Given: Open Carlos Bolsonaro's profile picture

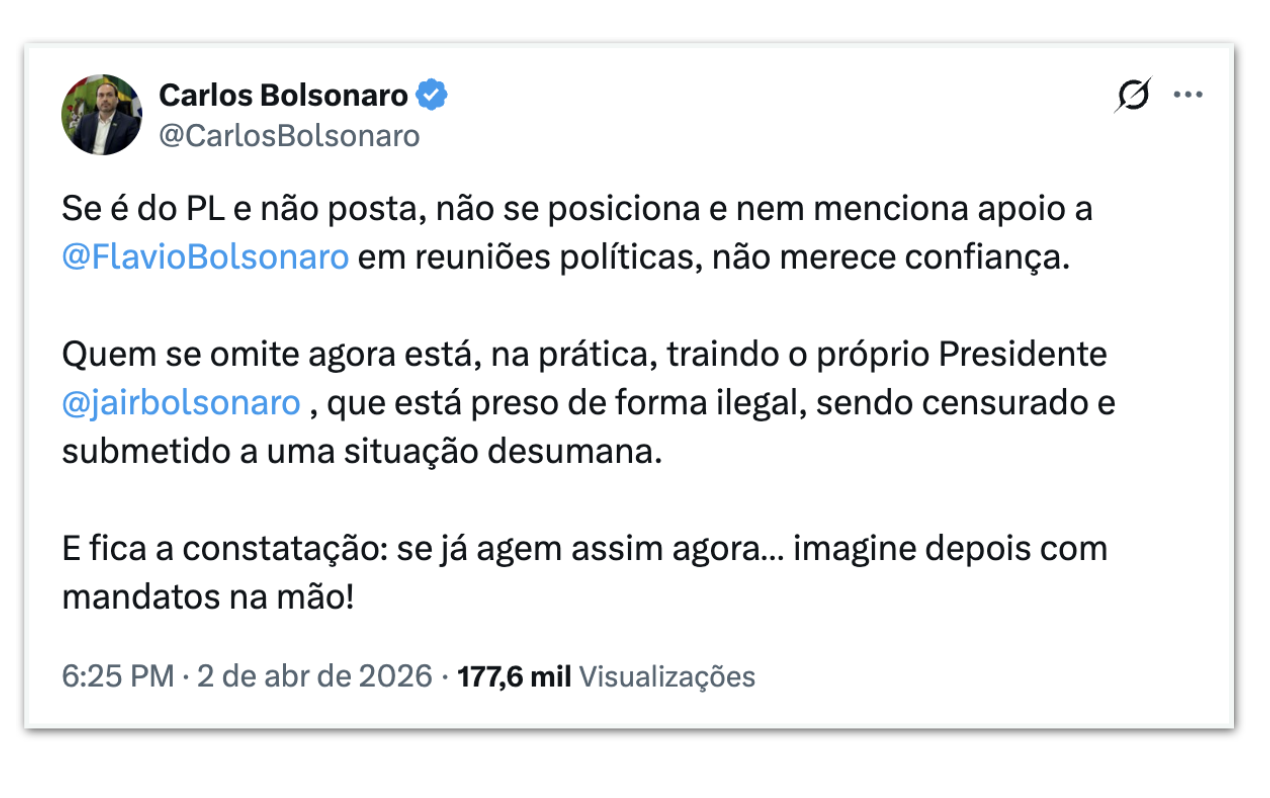Looking at the screenshot, I should [x=102, y=115].
